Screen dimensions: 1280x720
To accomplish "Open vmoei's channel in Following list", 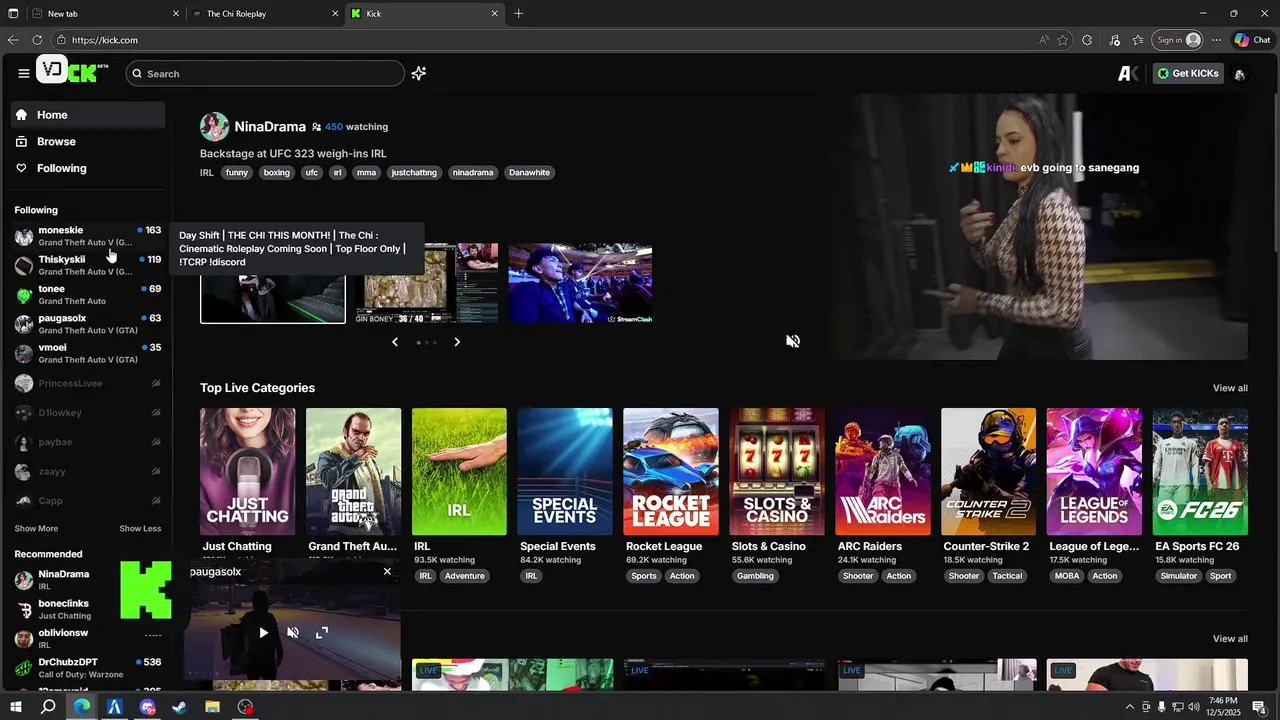I will (x=87, y=353).
